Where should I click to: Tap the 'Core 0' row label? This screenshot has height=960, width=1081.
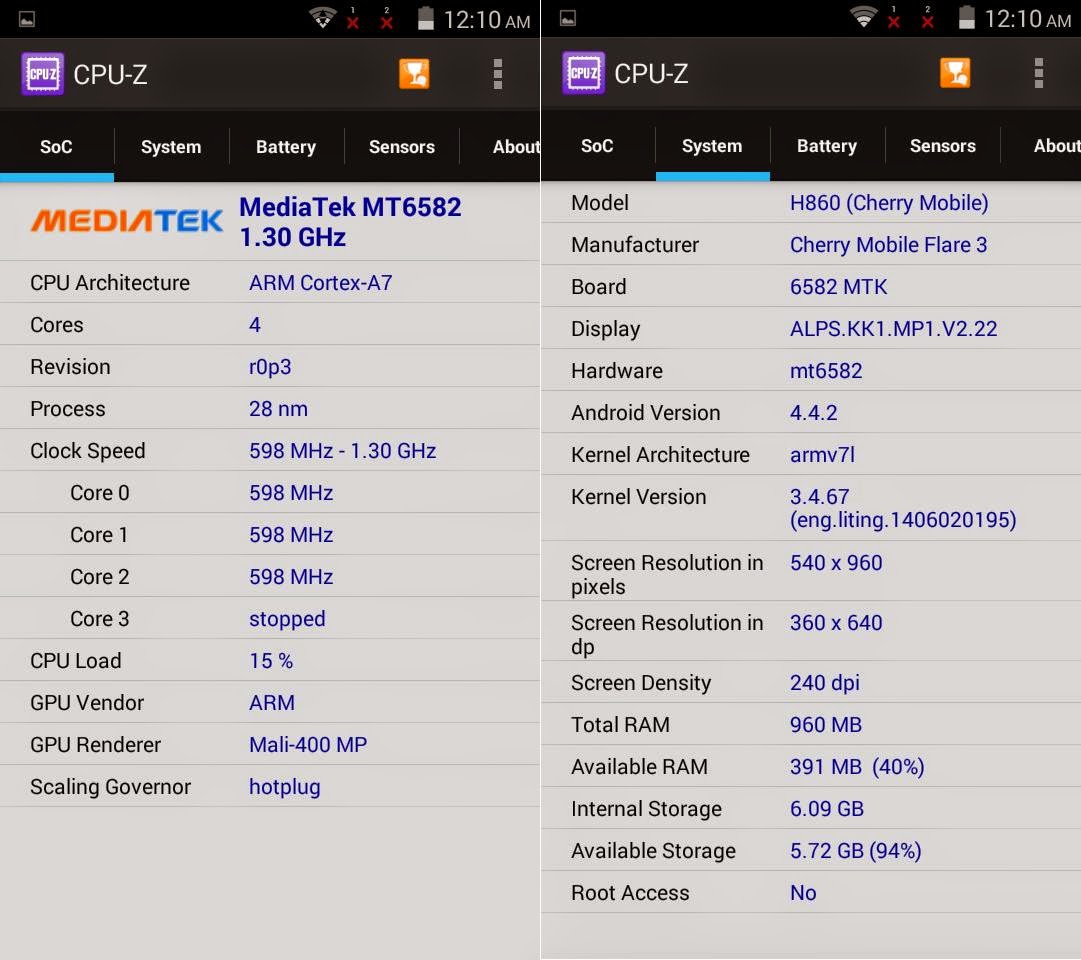pos(100,493)
